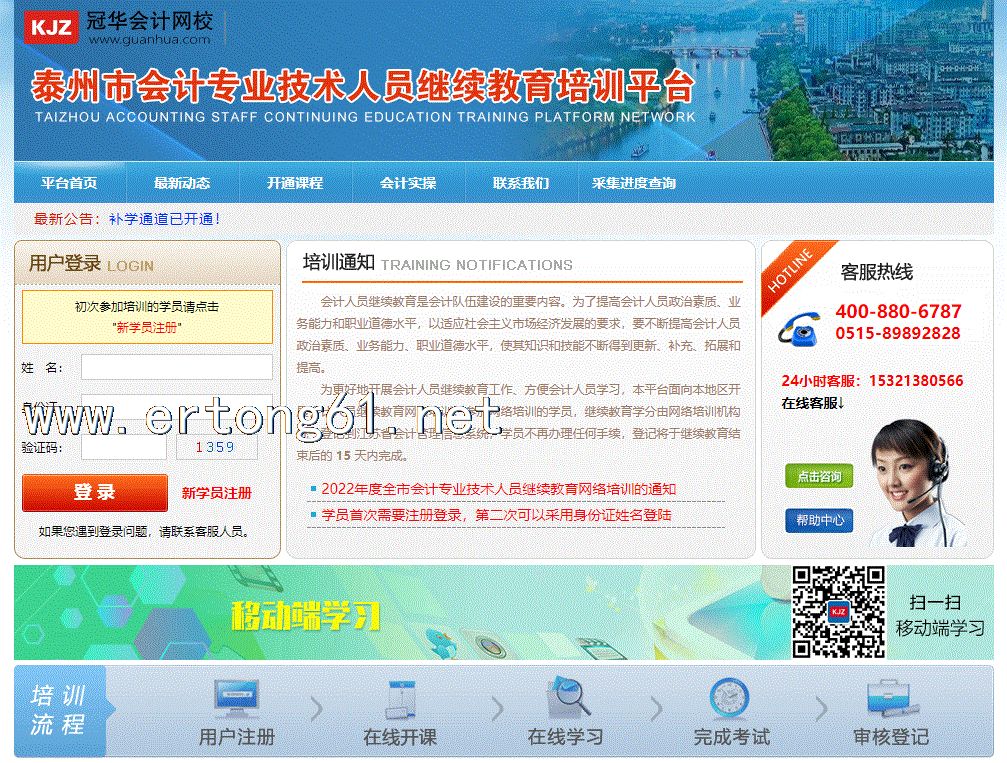Open the blue 帮助中心 button
Screen dimensions: 1007x763
(819, 520)
